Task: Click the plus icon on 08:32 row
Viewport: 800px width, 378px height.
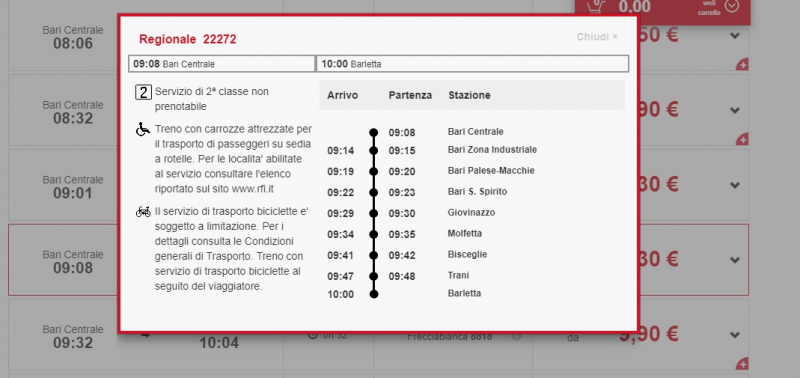Action: pyautogui.click(x=742, y=140)
